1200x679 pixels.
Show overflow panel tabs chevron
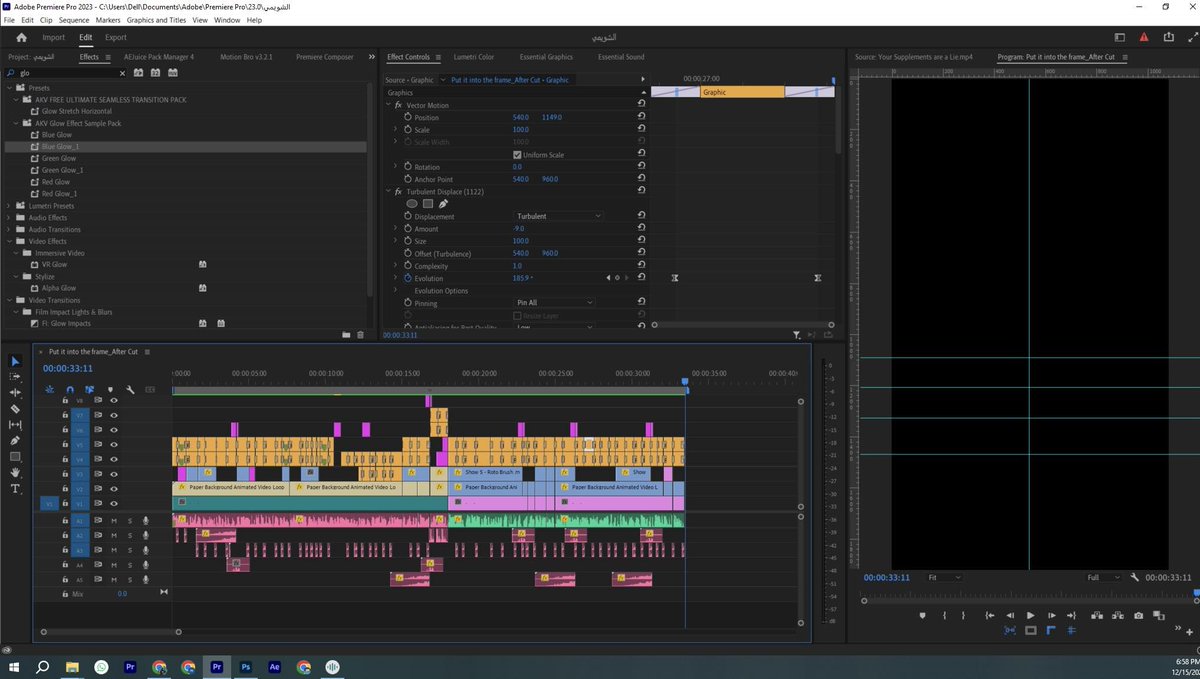pos(372,57)
